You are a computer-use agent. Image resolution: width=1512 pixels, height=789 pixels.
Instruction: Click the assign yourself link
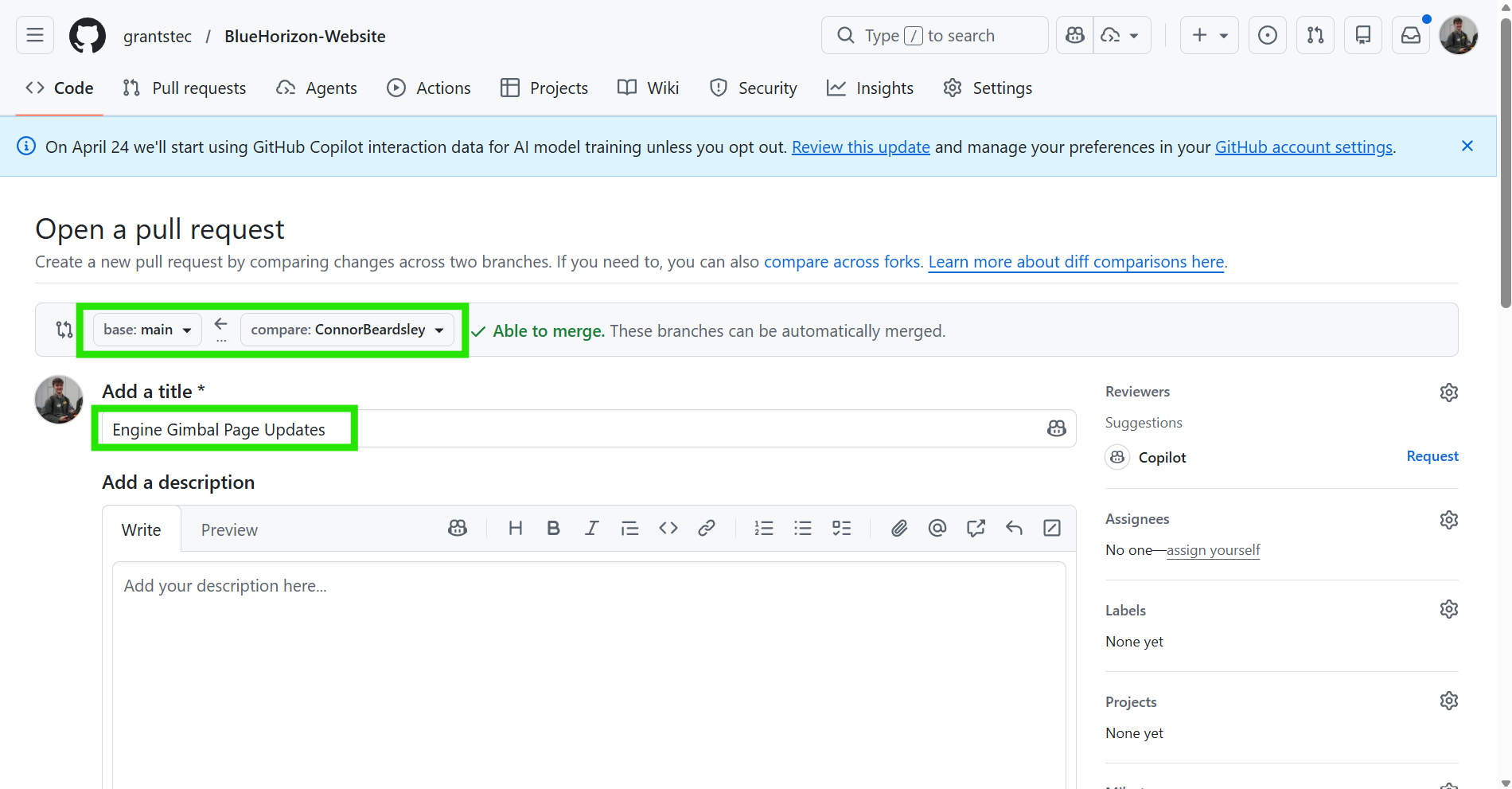(x=1214, y=550)
